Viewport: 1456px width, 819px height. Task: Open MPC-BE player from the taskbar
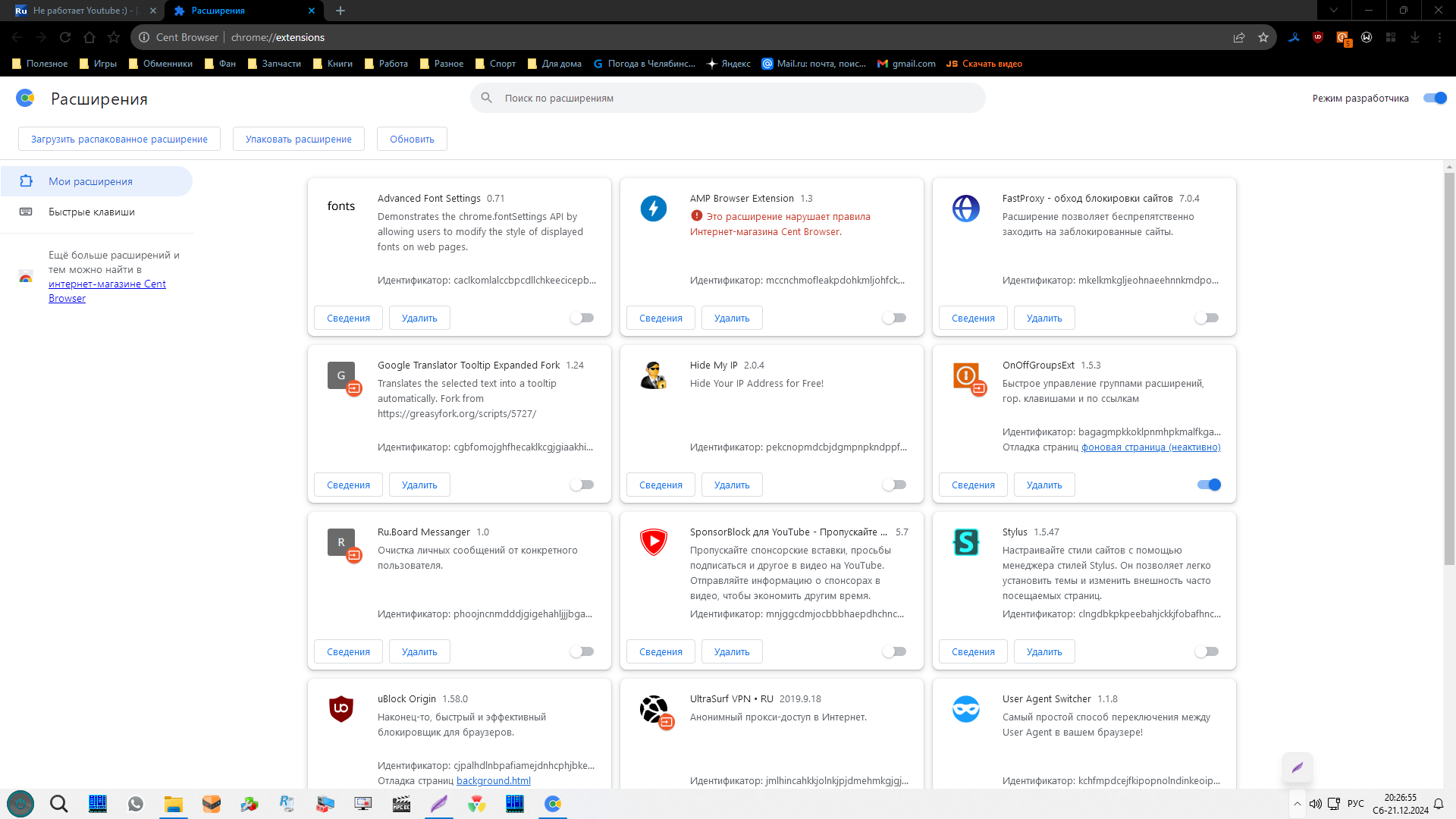coord(401,804)
